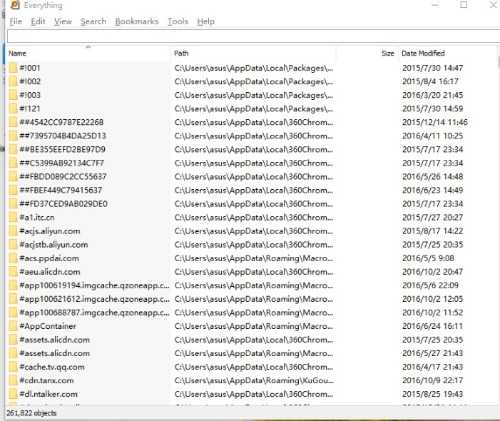Open the File menu
The image size is (500, 421).
pos(16,22)
